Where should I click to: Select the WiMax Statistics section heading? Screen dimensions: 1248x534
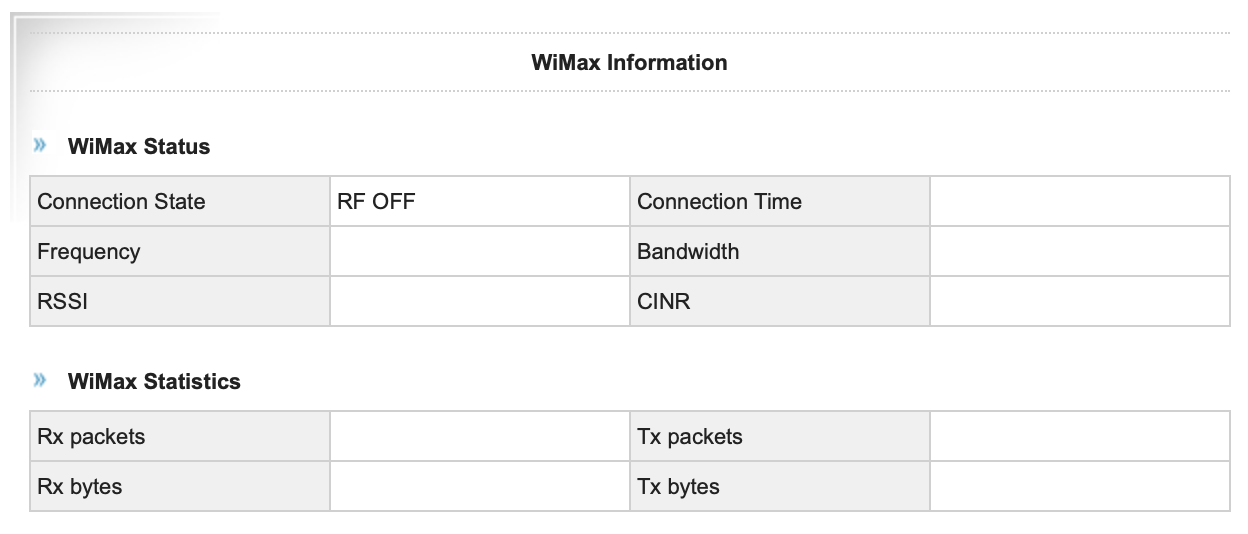tap(154, 382)
